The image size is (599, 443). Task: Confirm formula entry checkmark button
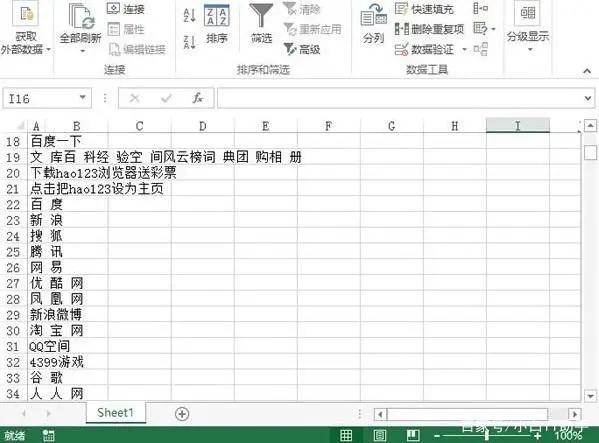[166, 99]
